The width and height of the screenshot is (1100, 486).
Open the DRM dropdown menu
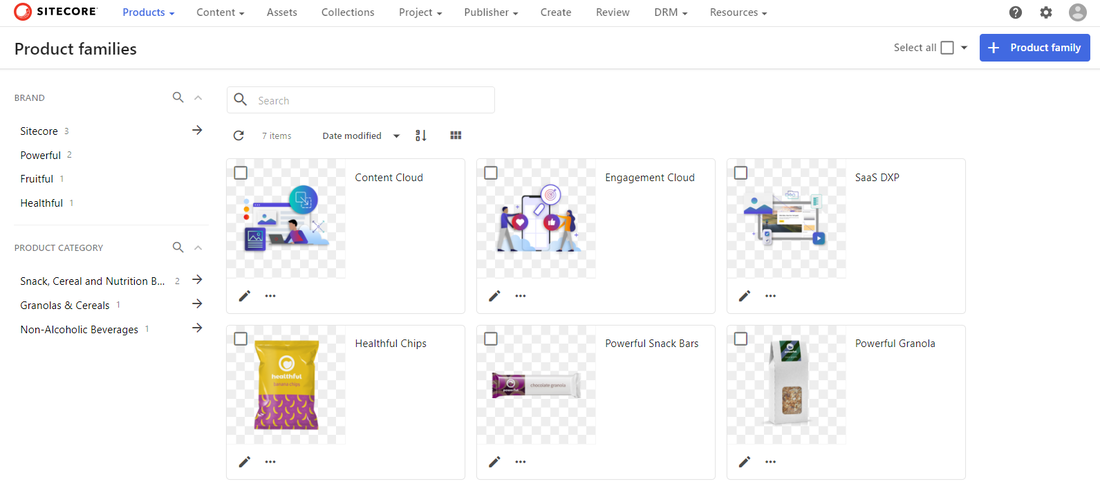point(670,13)
